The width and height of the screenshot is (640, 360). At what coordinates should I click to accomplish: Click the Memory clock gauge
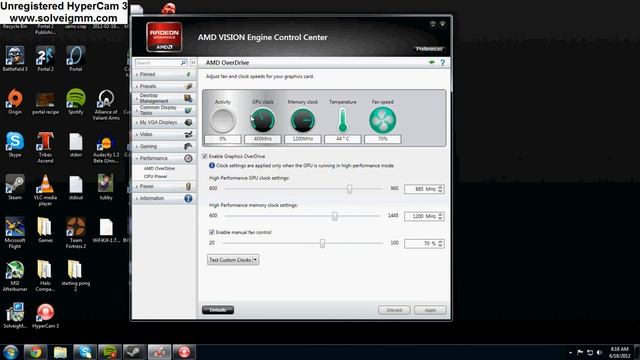(x=302, y=120)
